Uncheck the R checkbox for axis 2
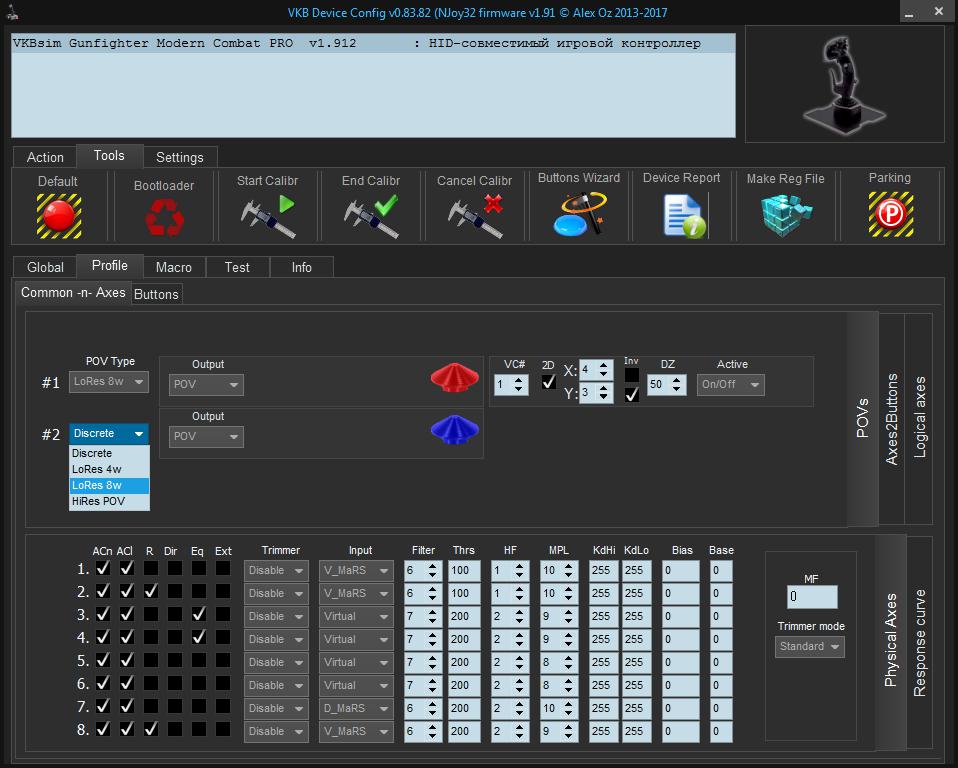 point(150,591)
